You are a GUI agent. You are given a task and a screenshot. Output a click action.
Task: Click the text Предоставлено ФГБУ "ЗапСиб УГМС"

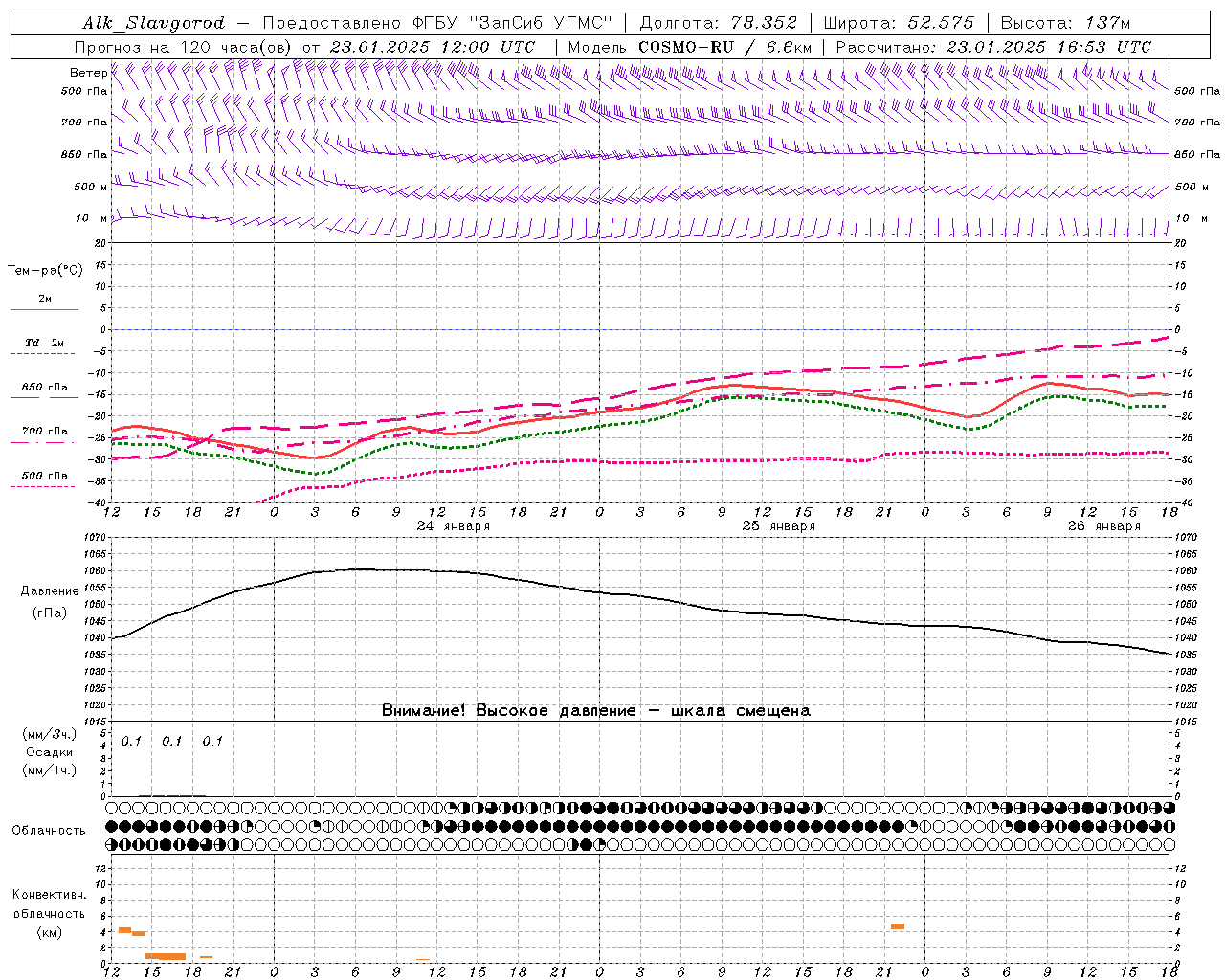click(x=436, y=23)
